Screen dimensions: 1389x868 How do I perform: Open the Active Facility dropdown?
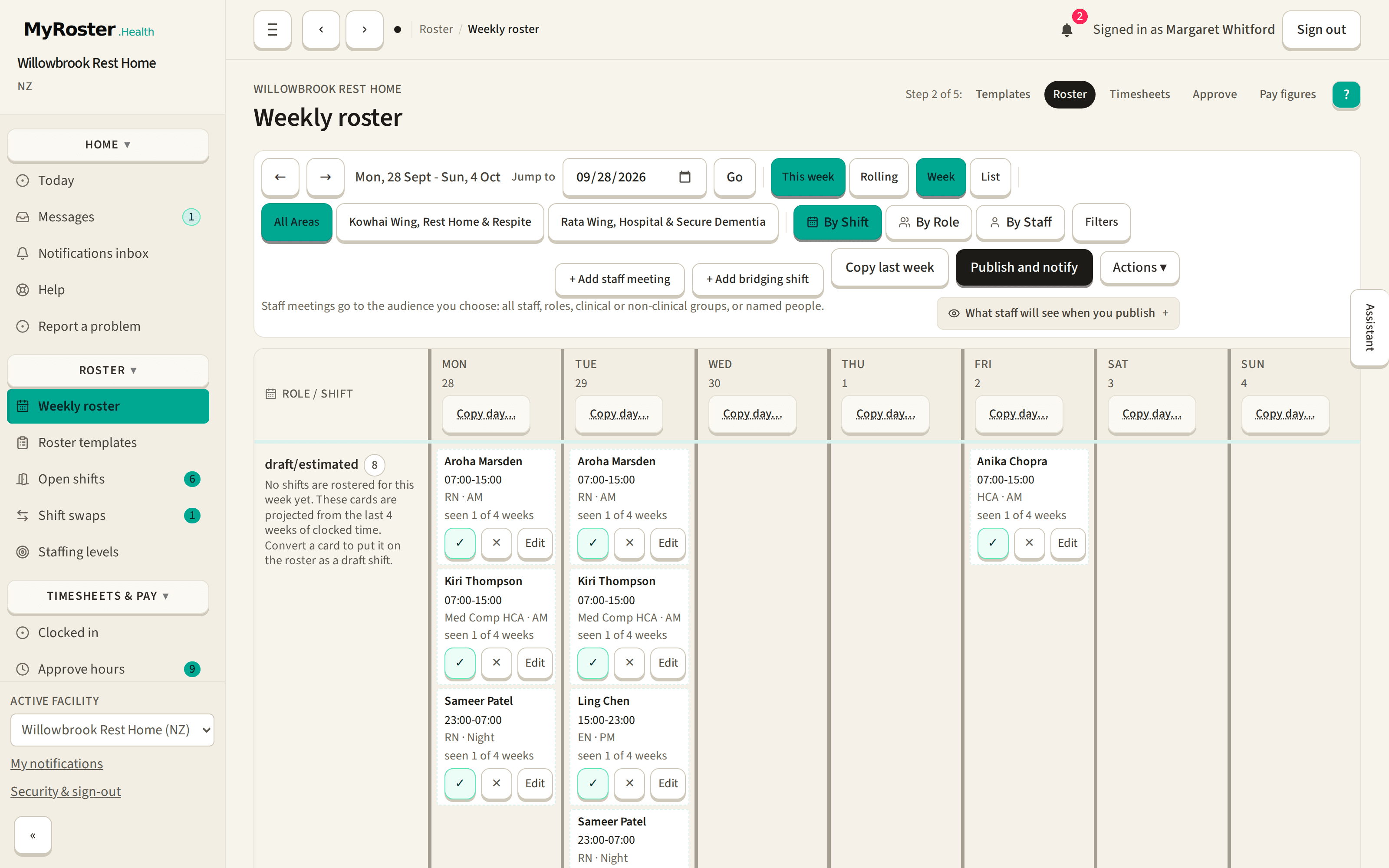[x=112, y=730]
